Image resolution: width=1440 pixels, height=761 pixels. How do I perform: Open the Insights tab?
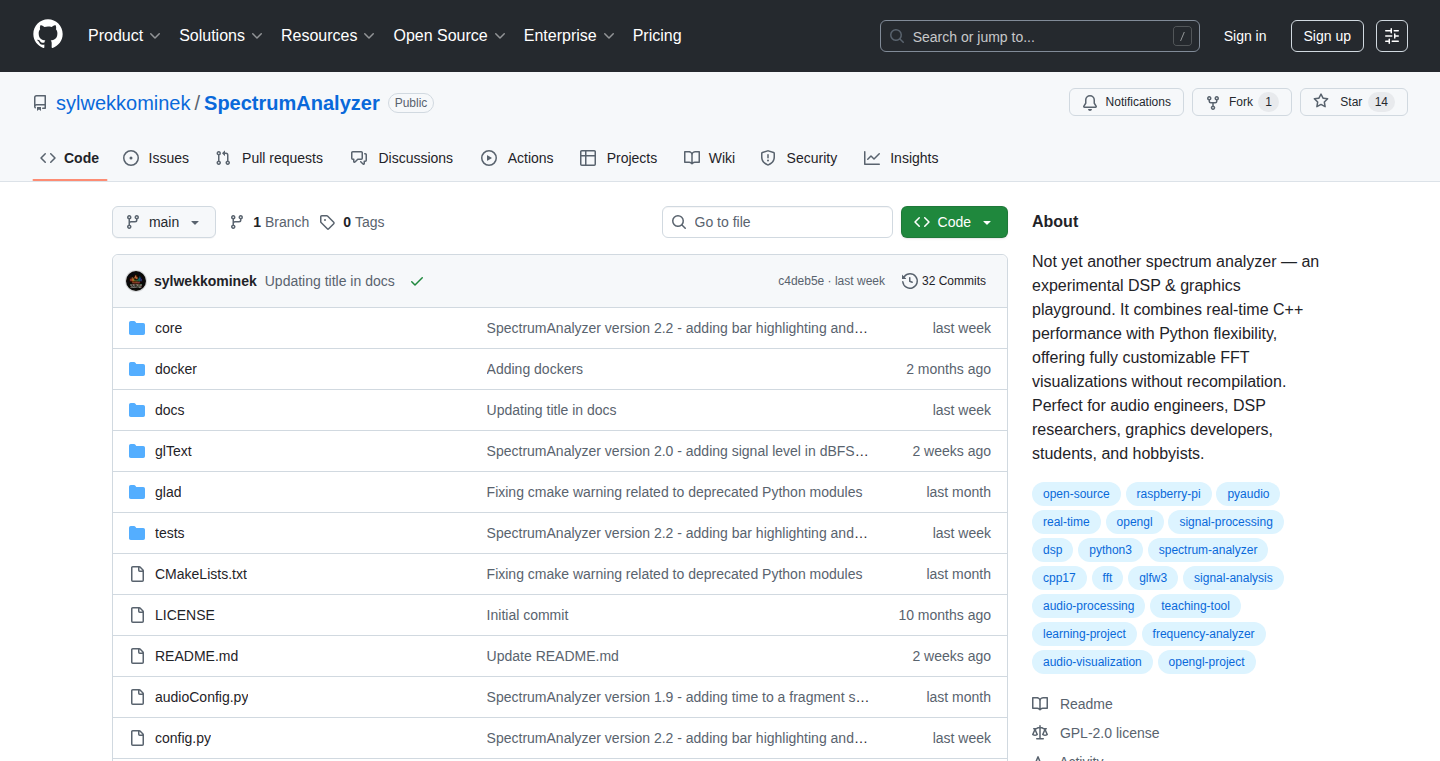901,158
